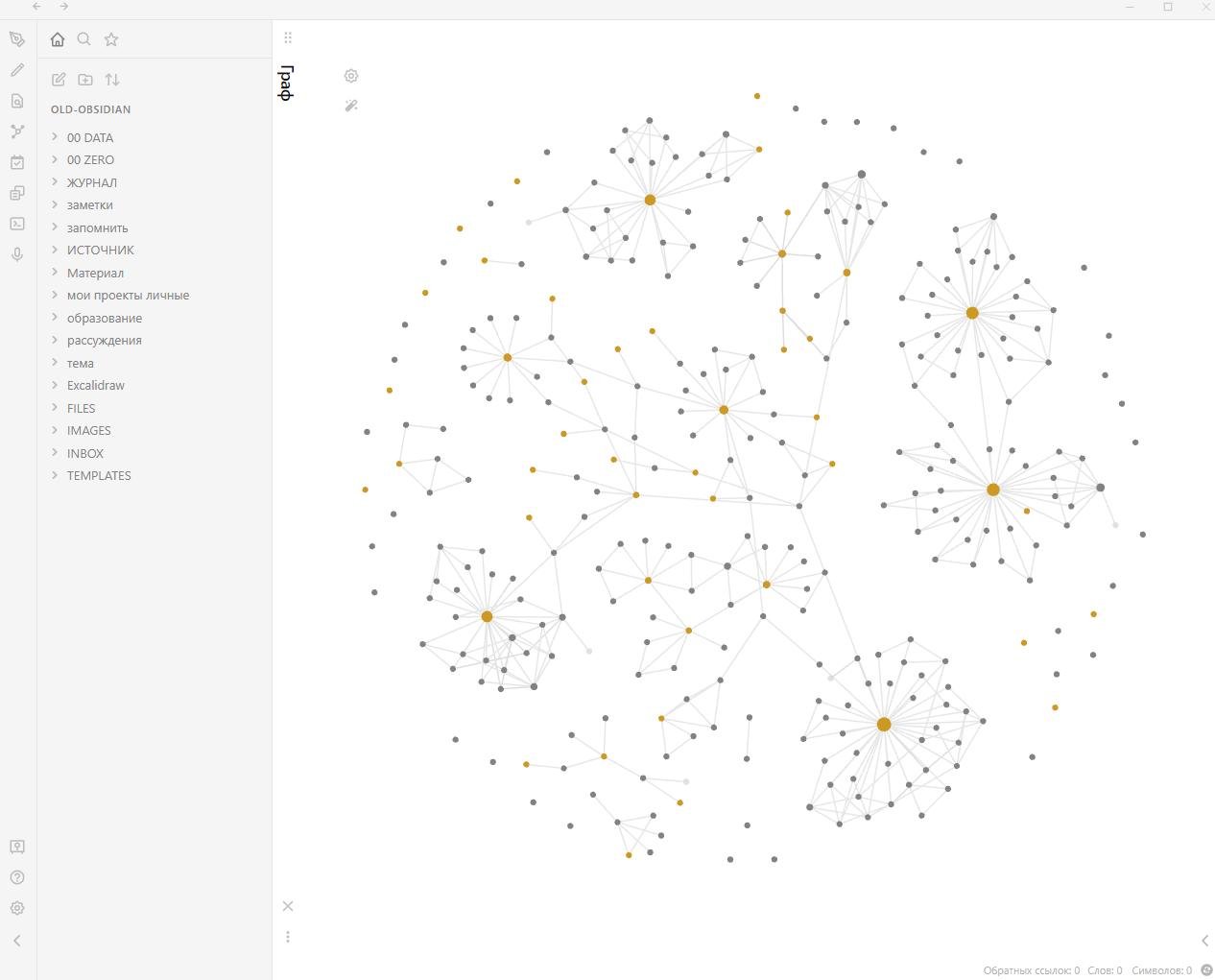Open today's daily note calendar icon
This screenshot has width=1215, height=980.
17,162
